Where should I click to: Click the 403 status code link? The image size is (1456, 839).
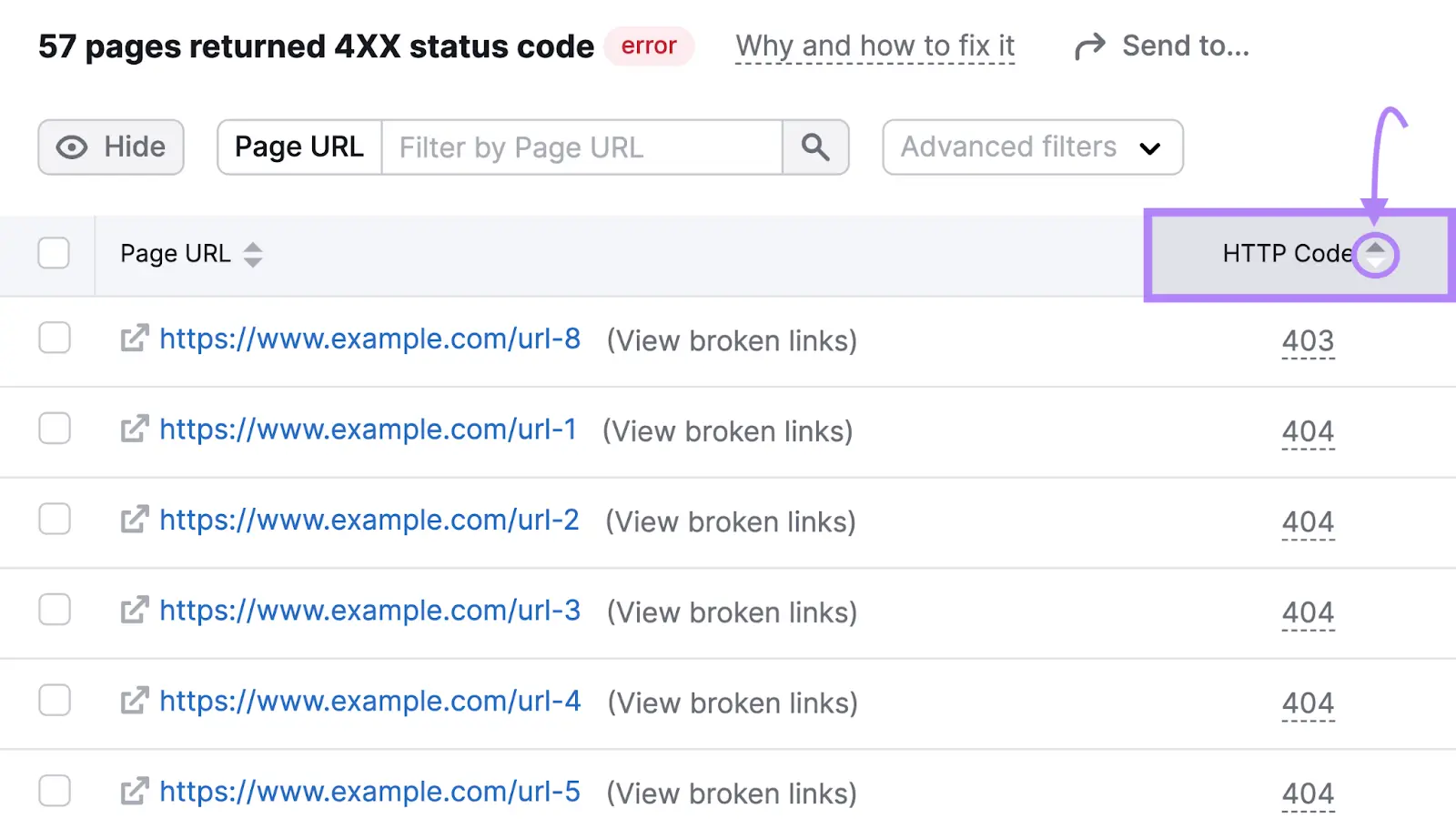click(x=1308, y=340)
